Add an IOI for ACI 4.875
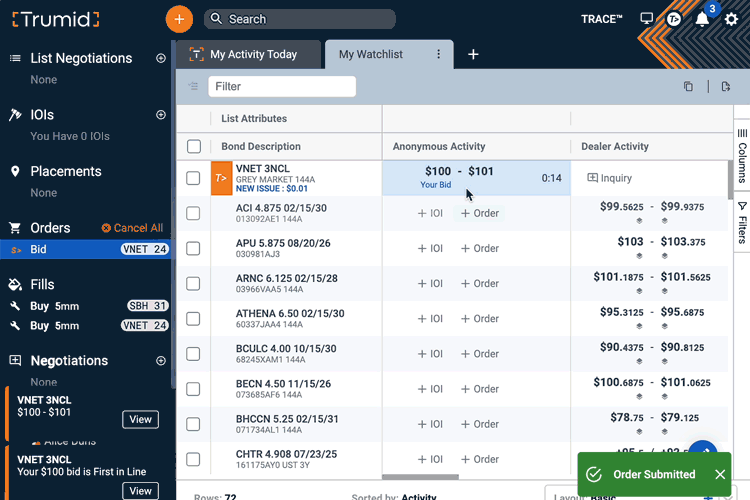This screenshot has width=750, height=500. 430,213
